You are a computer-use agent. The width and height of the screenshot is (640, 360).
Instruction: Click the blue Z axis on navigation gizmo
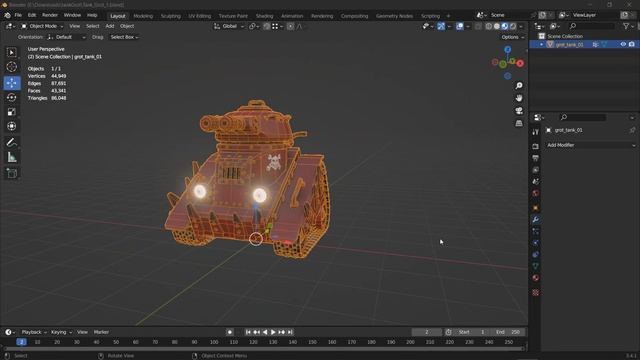click(507, 49)
